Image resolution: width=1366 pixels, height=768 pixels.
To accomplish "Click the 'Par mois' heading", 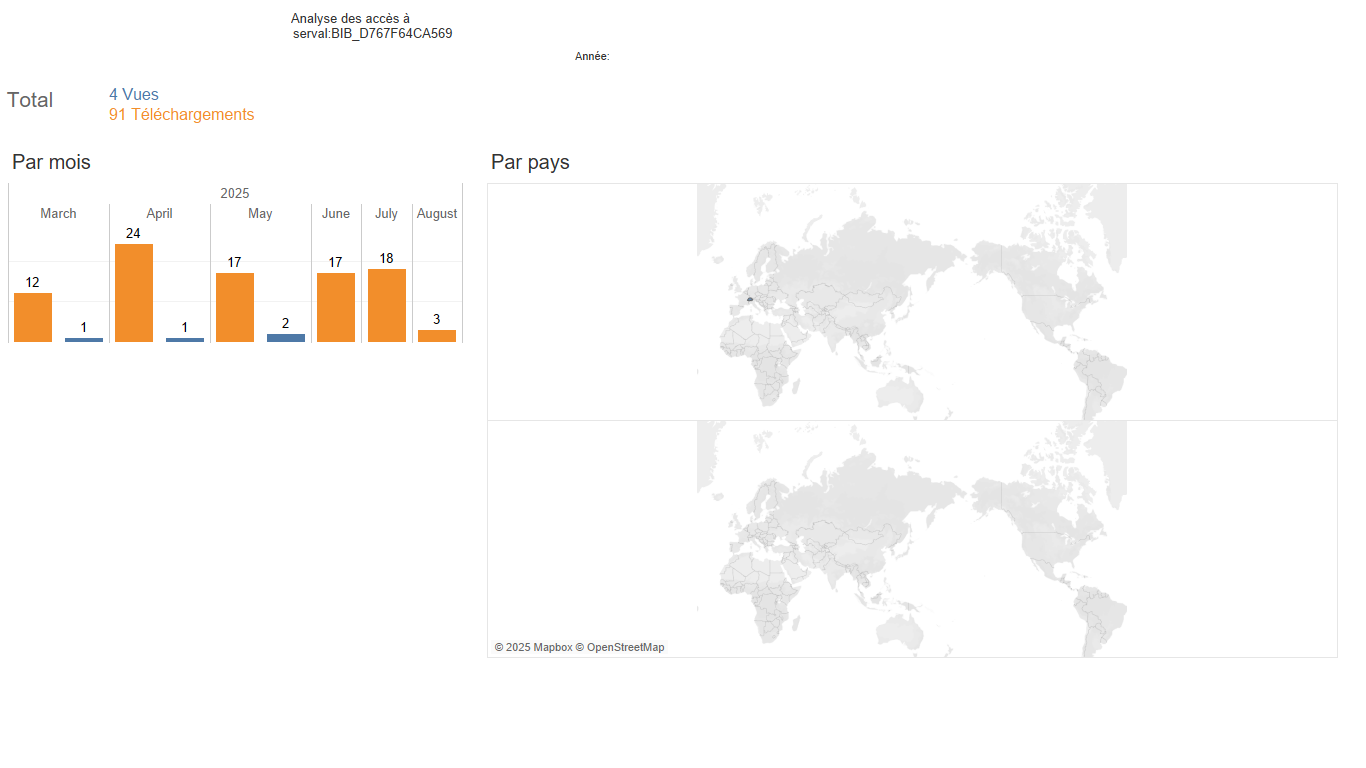I will (51, 162).
